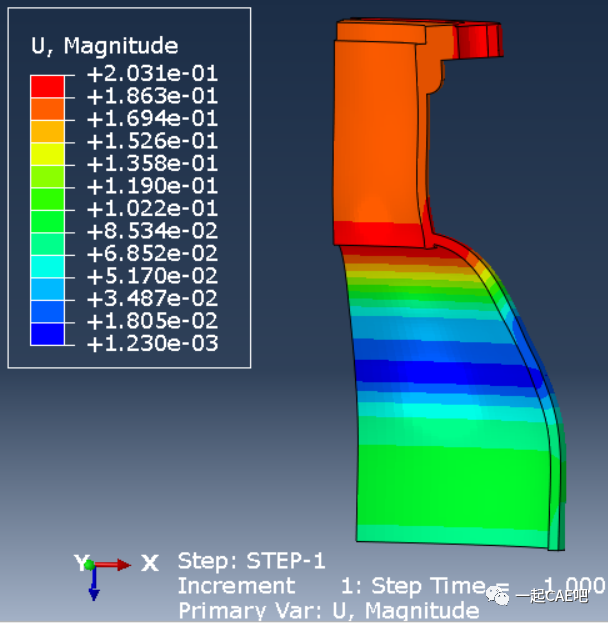Pick the dark blue band on the model
The width and height of the screenshot is (608, 623).
[x=450, y=372]
